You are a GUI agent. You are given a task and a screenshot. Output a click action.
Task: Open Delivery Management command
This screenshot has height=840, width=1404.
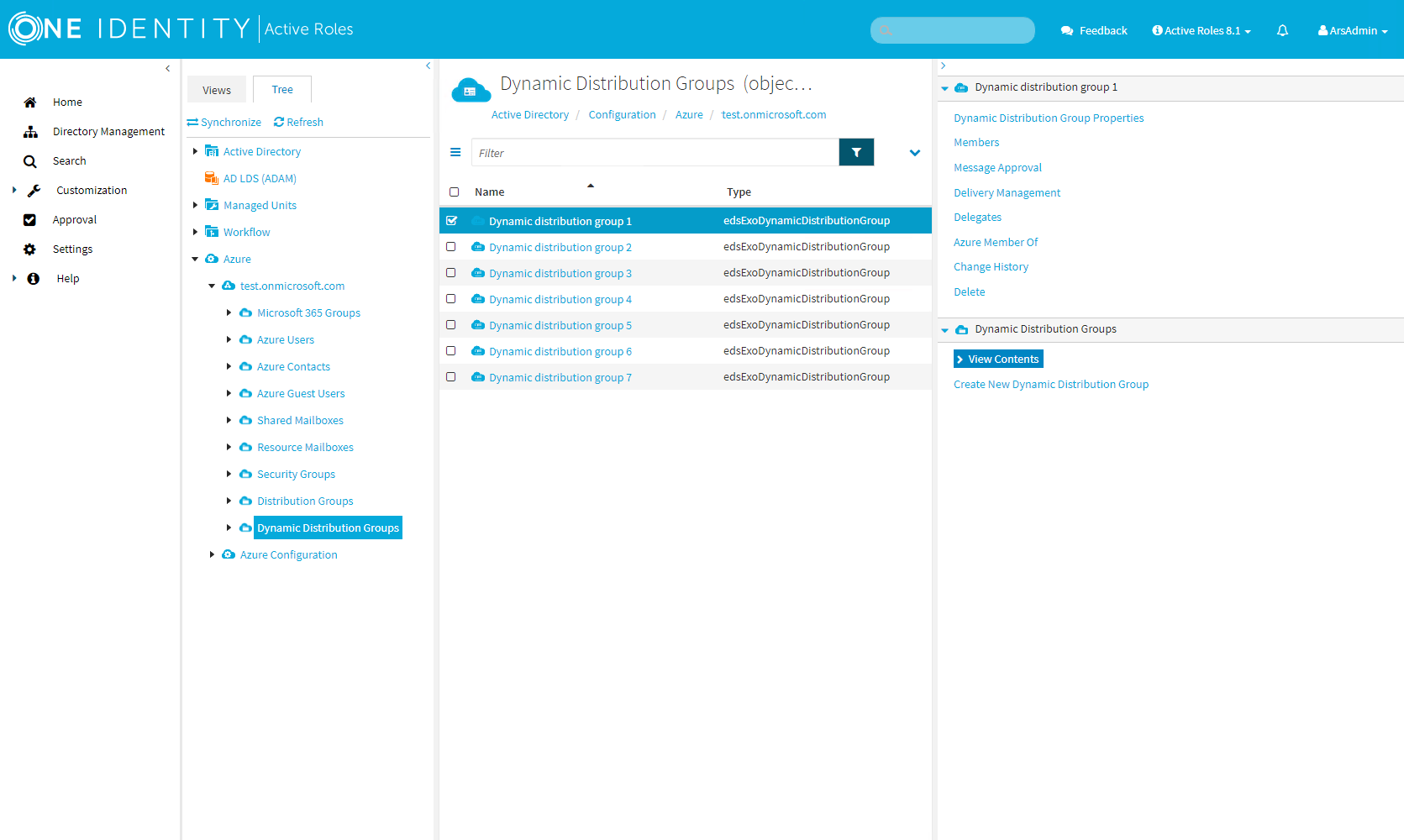pyautogui.click(x=1007, y=193)
